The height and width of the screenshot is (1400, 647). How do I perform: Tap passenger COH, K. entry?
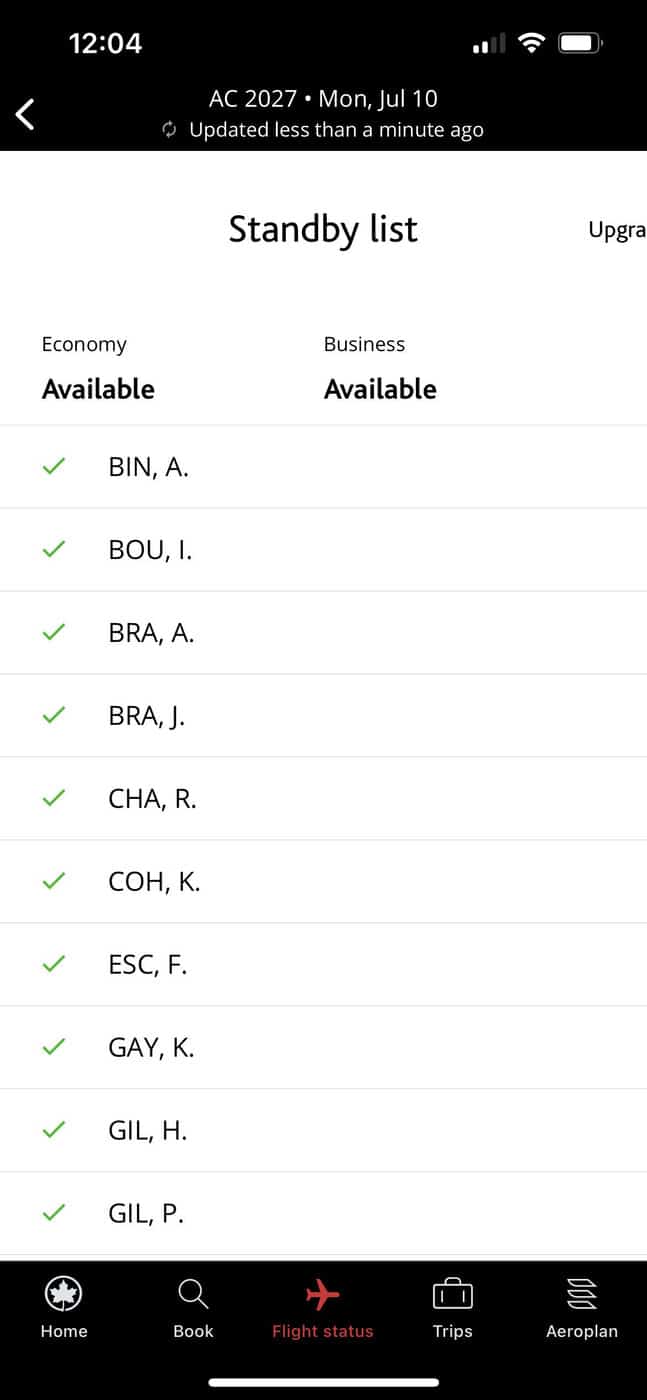pos(154,881)
